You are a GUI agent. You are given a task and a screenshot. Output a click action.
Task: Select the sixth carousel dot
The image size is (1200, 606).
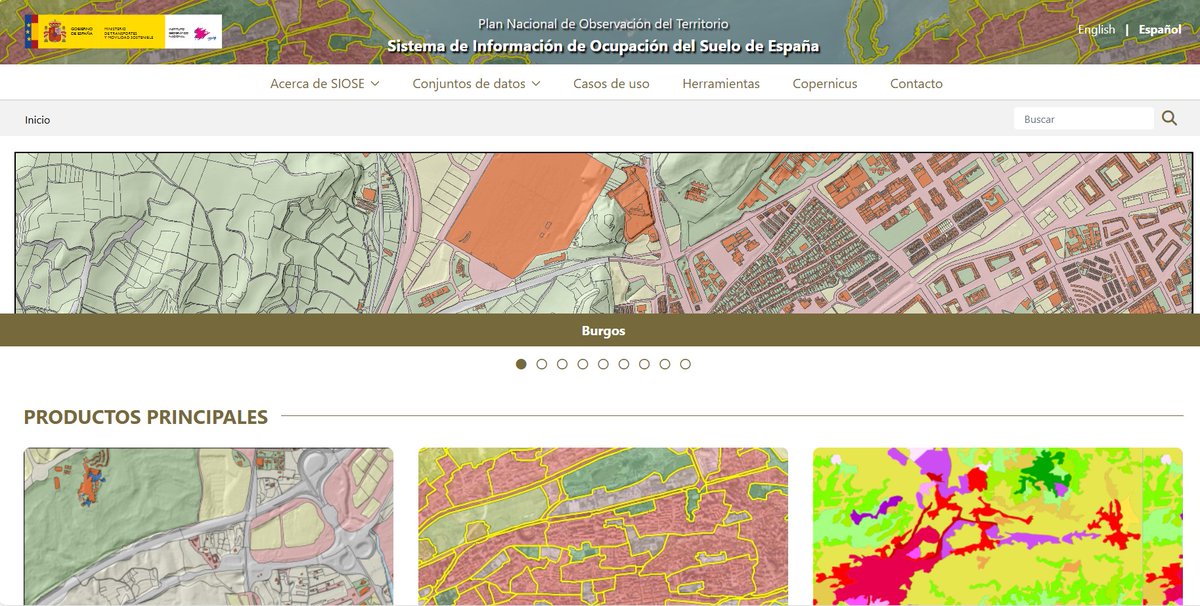[x=624, y=364]
